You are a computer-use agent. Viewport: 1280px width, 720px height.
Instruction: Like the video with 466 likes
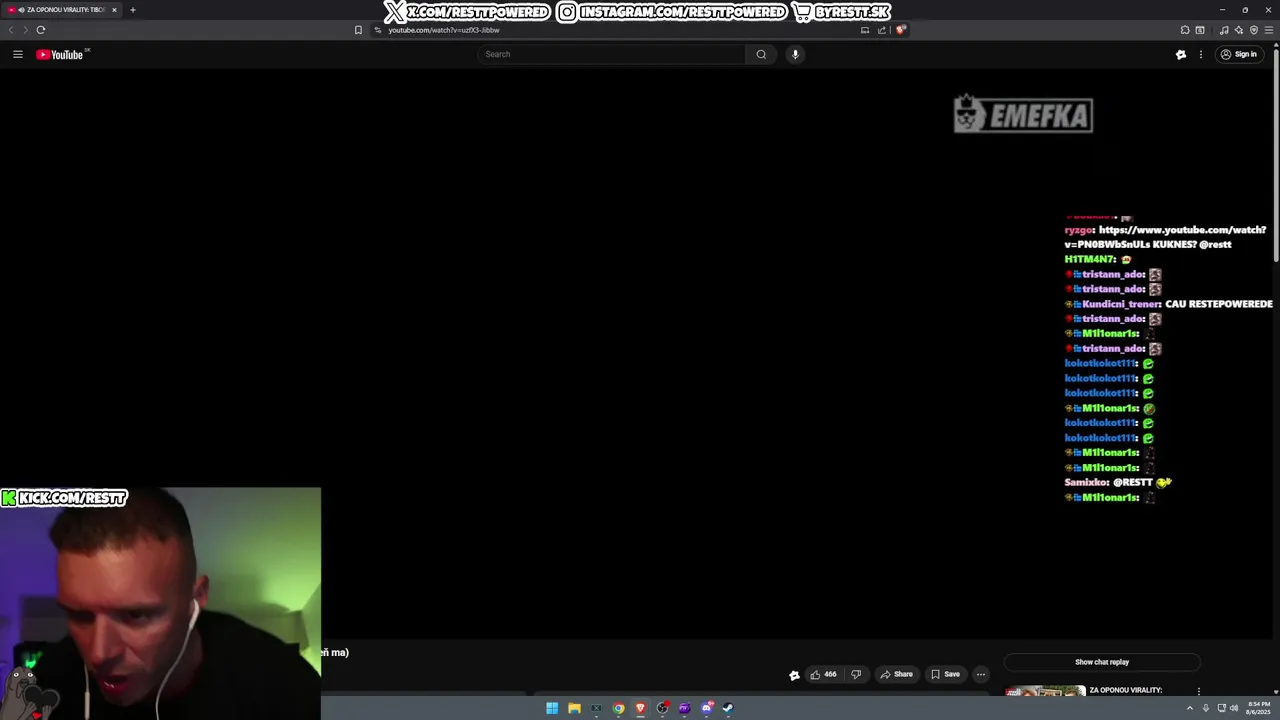(824, 674)
